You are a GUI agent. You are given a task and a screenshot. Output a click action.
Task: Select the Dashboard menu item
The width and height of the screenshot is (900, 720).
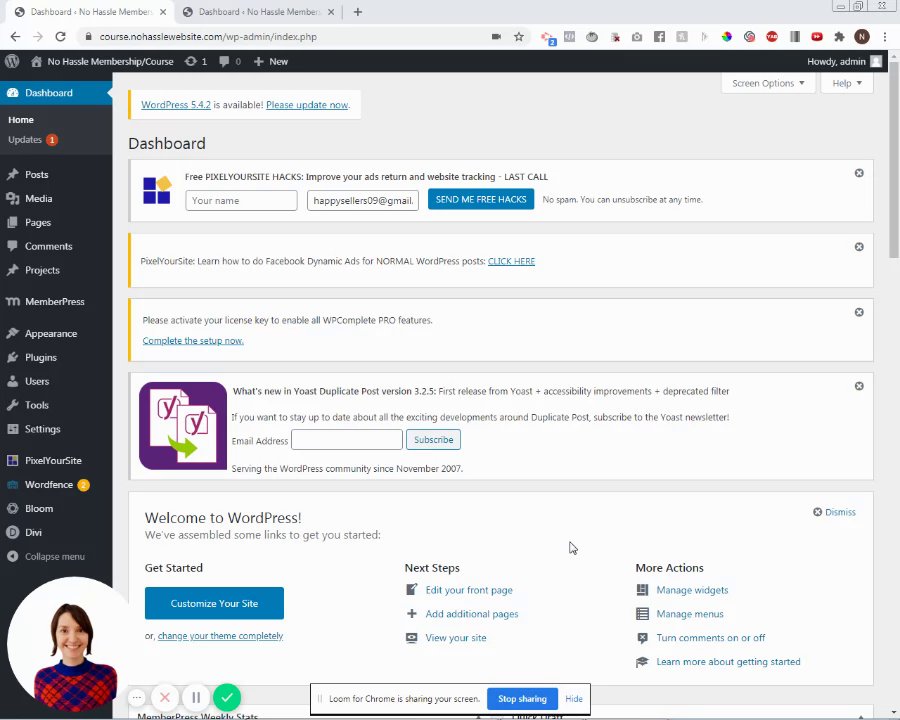[x=56, y=93]
